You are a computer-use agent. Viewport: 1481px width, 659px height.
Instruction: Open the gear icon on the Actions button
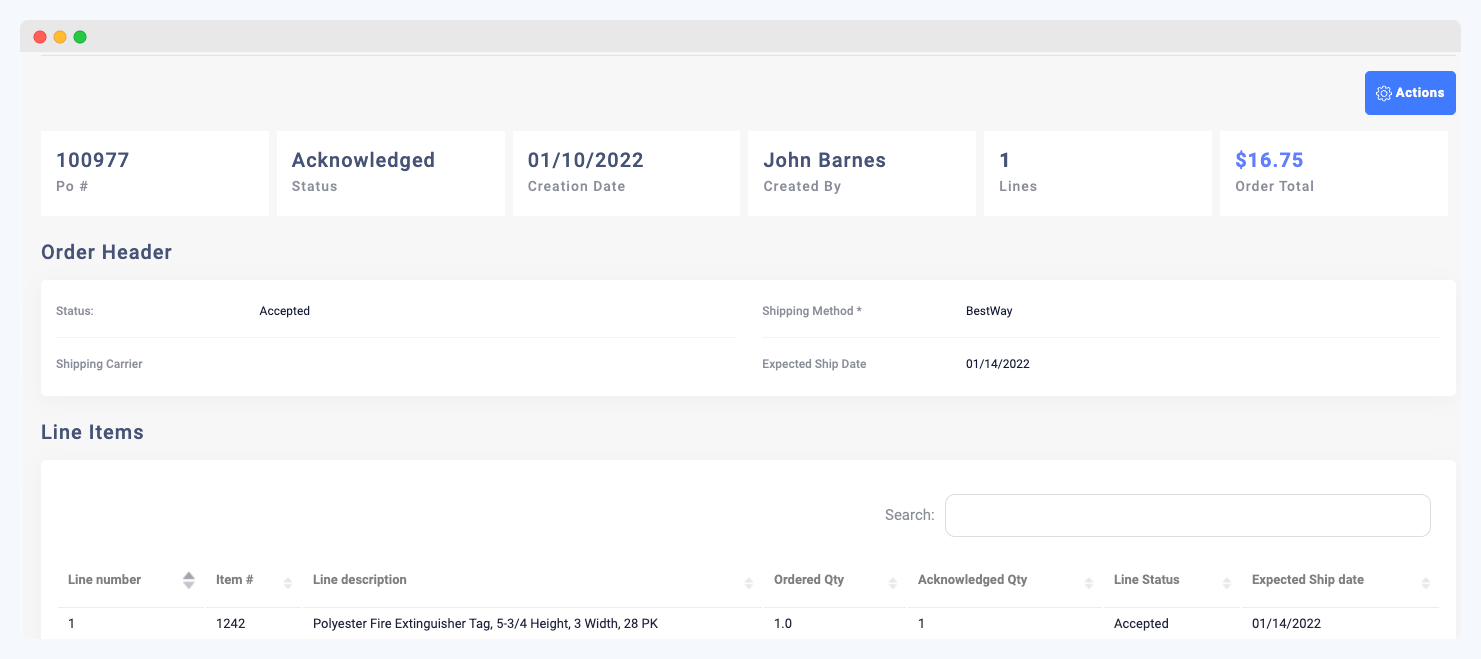coord(1384,92)
